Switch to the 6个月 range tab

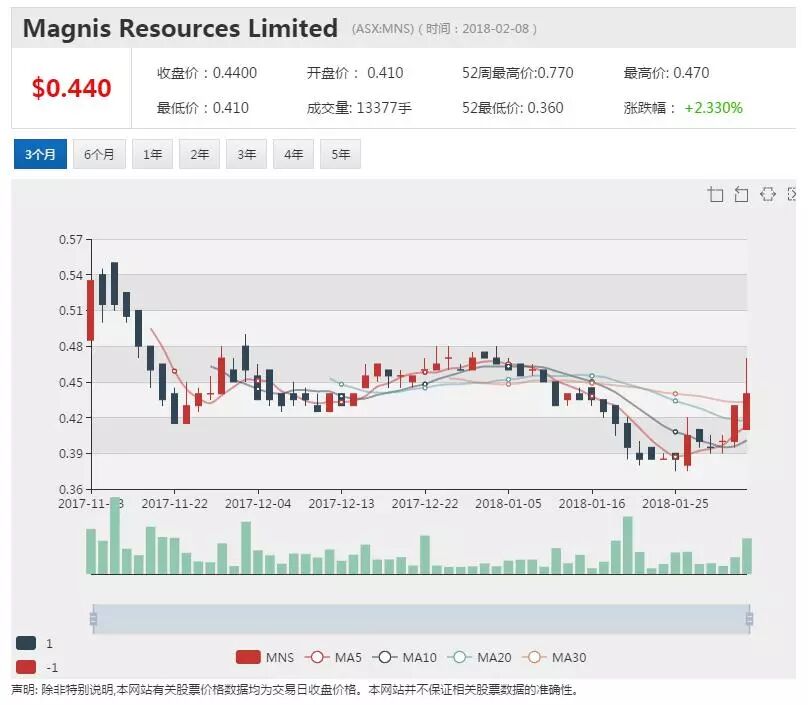(99, 154)
